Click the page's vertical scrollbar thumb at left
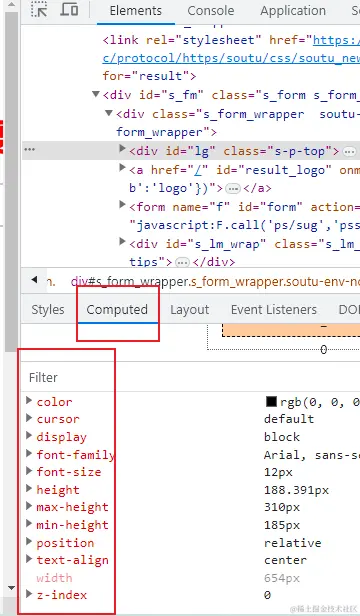 12,181
